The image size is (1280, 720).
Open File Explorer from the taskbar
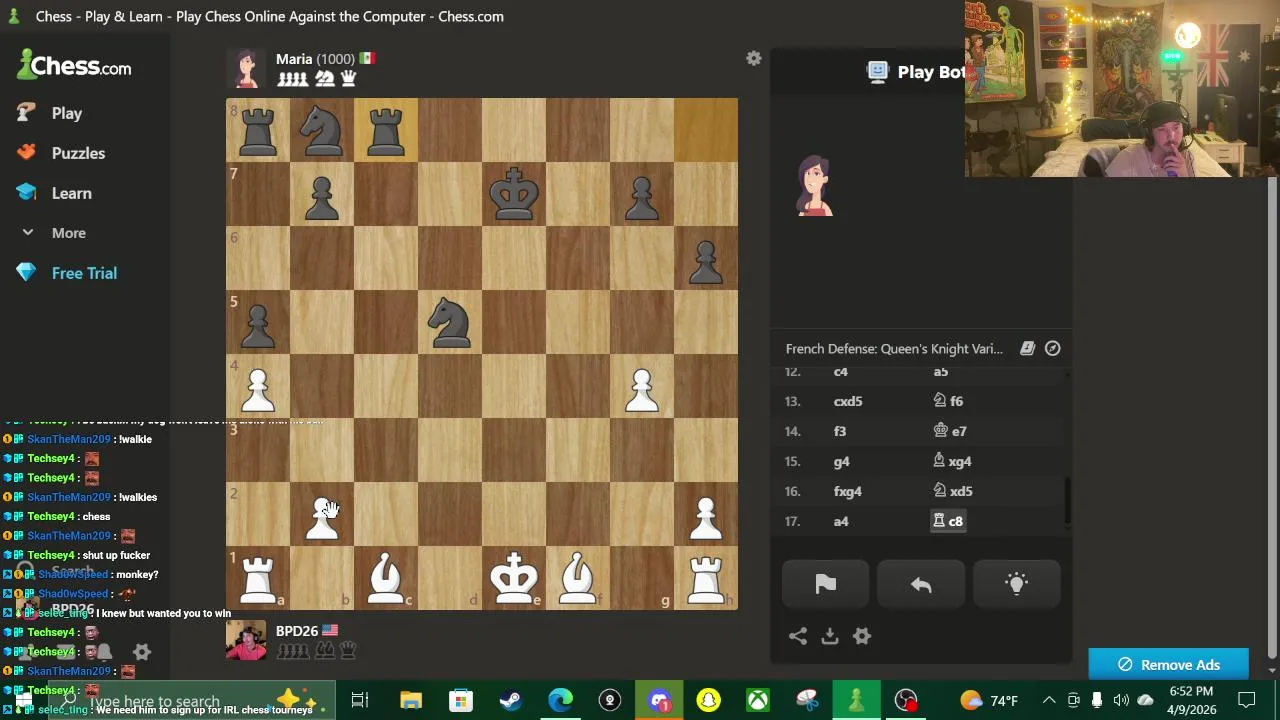(x=411, y=700)
